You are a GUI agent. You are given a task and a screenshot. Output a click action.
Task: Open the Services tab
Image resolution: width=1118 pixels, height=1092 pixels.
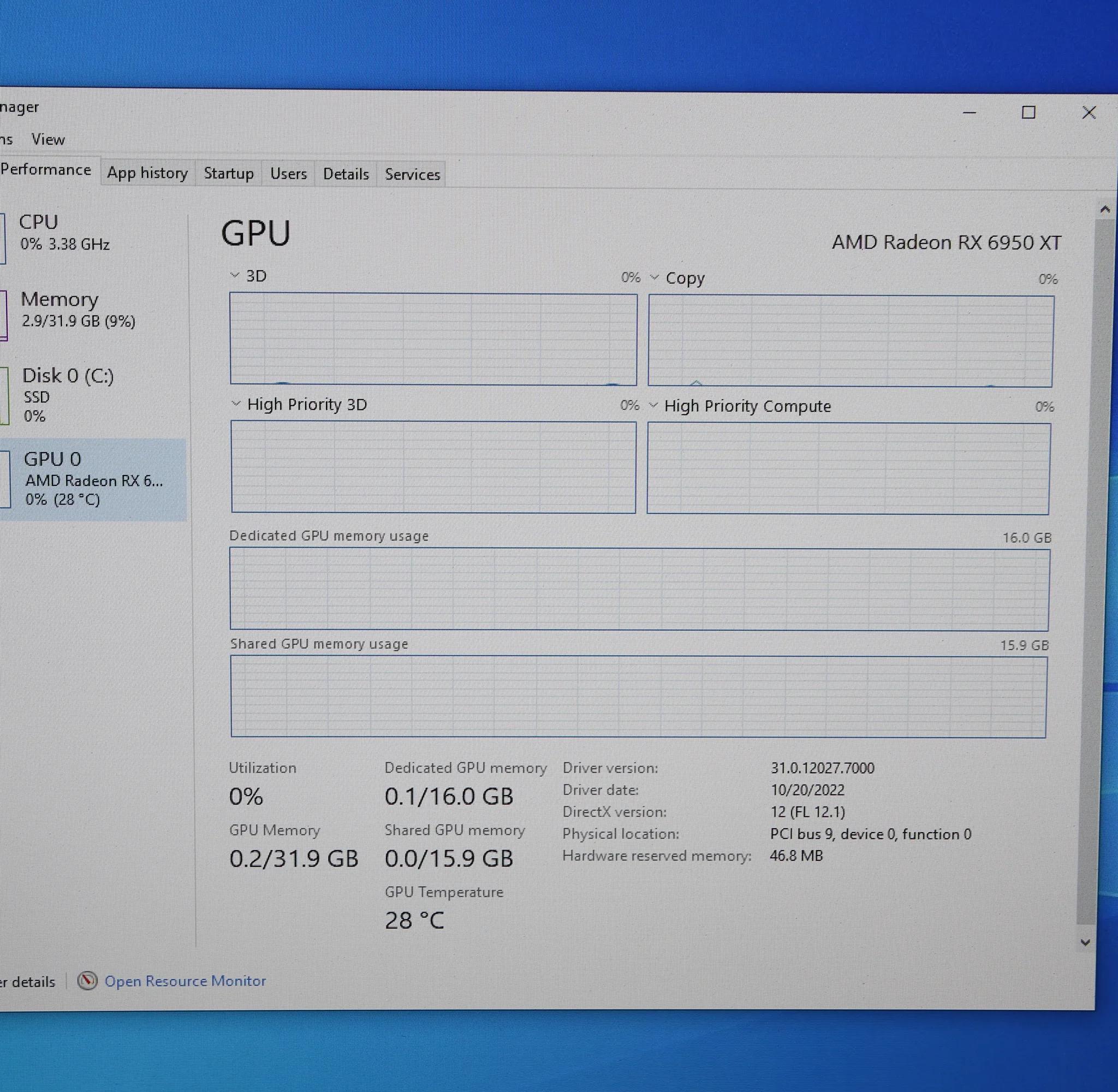point(412,174)
